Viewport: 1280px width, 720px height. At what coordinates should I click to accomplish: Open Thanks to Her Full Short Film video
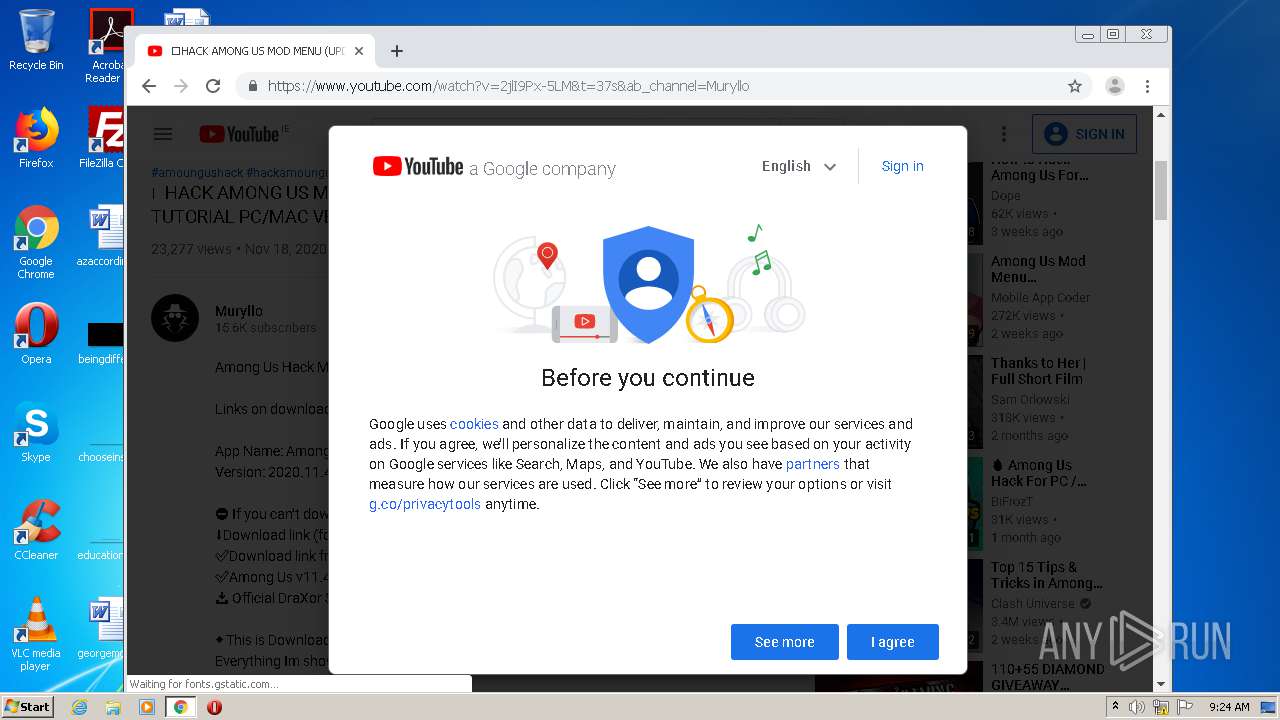point(1038,371)
